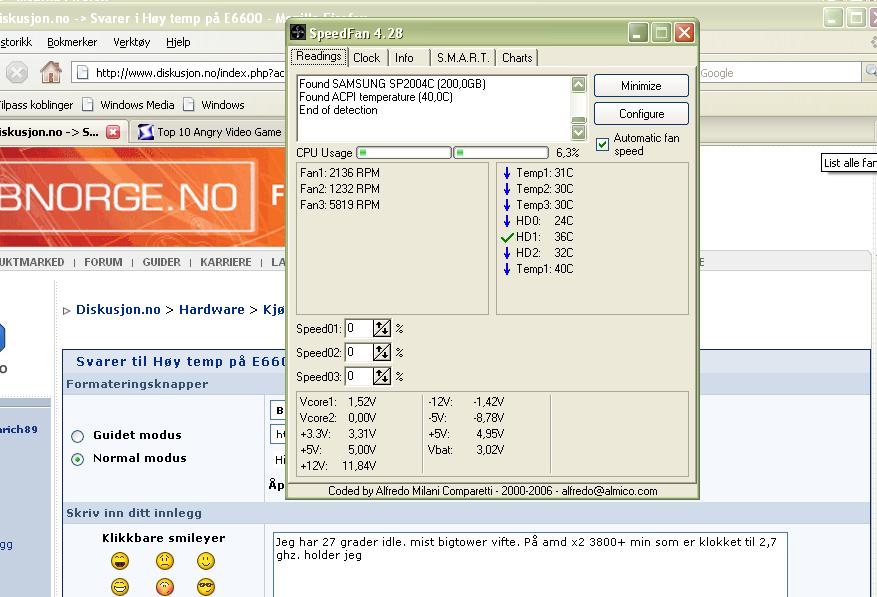Screen dimensions: 877x597
Task: Insert the blushing smiley in bottom row
Action: click(164, 586)
